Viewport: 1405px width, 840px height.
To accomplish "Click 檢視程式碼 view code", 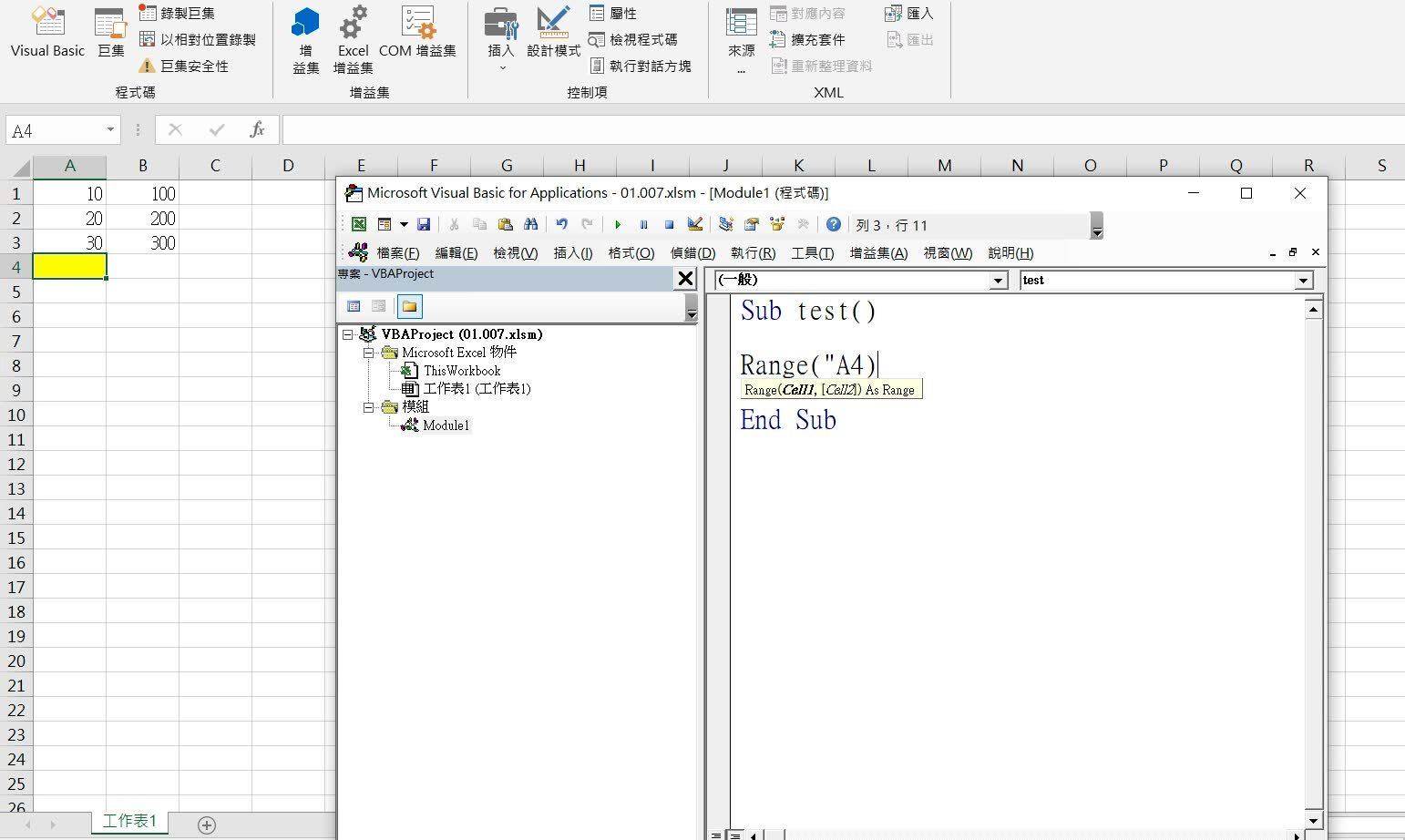I will point(633,40).
